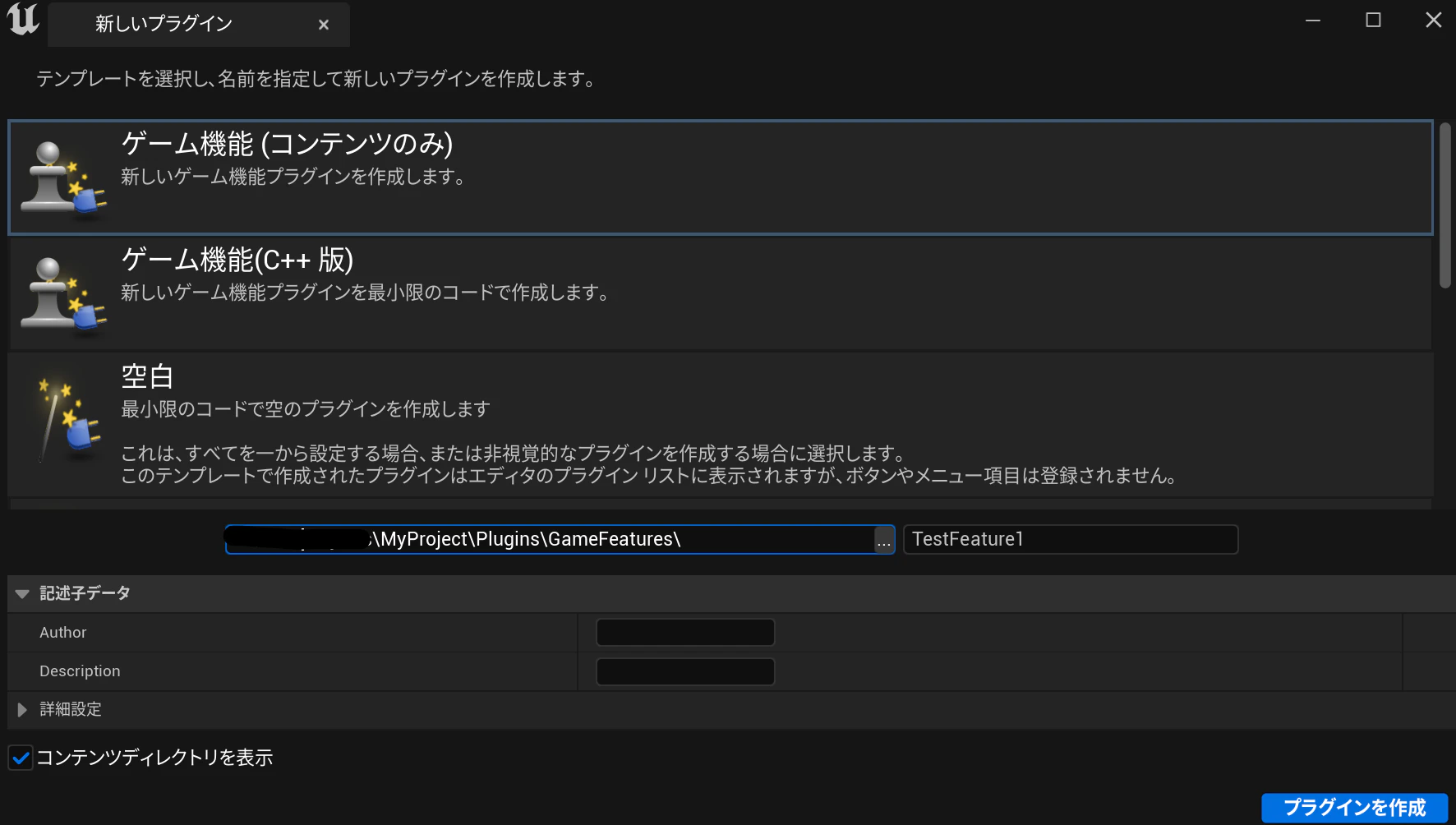The width and height of the screenshot is (1456, 825).
Task: Click the Author text field
Action: (x=685, y=633)
